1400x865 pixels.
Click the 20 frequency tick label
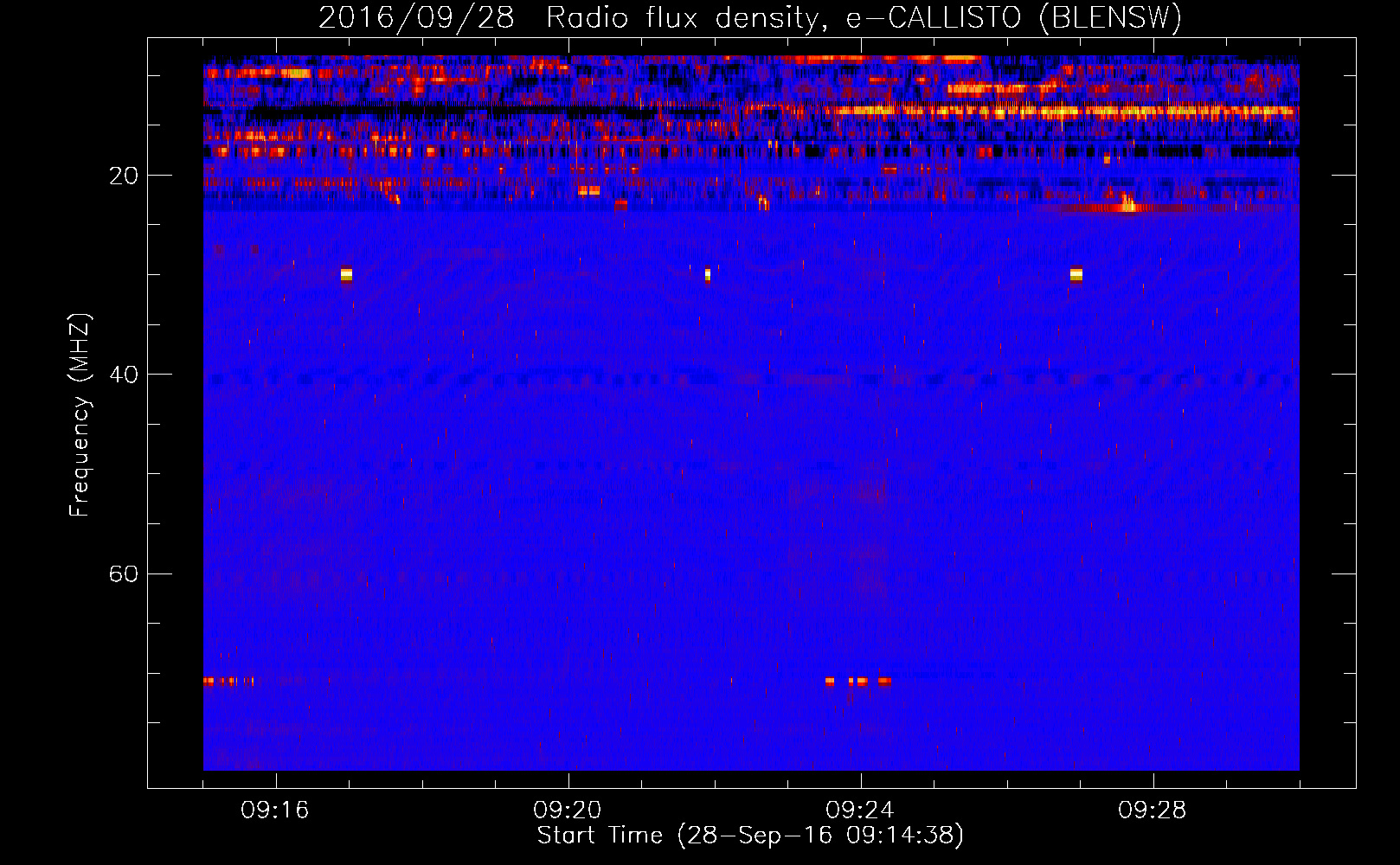(x=123, y=176)
